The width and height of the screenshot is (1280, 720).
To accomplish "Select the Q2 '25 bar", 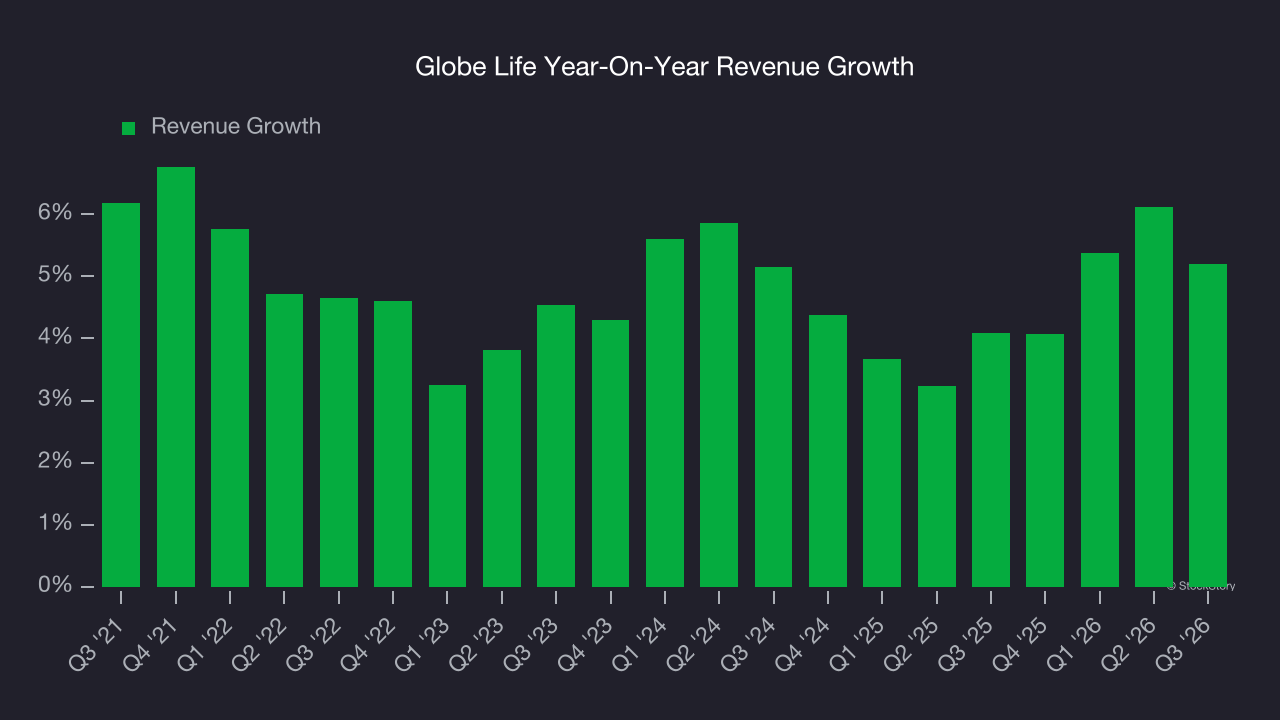I will [937, 486].
